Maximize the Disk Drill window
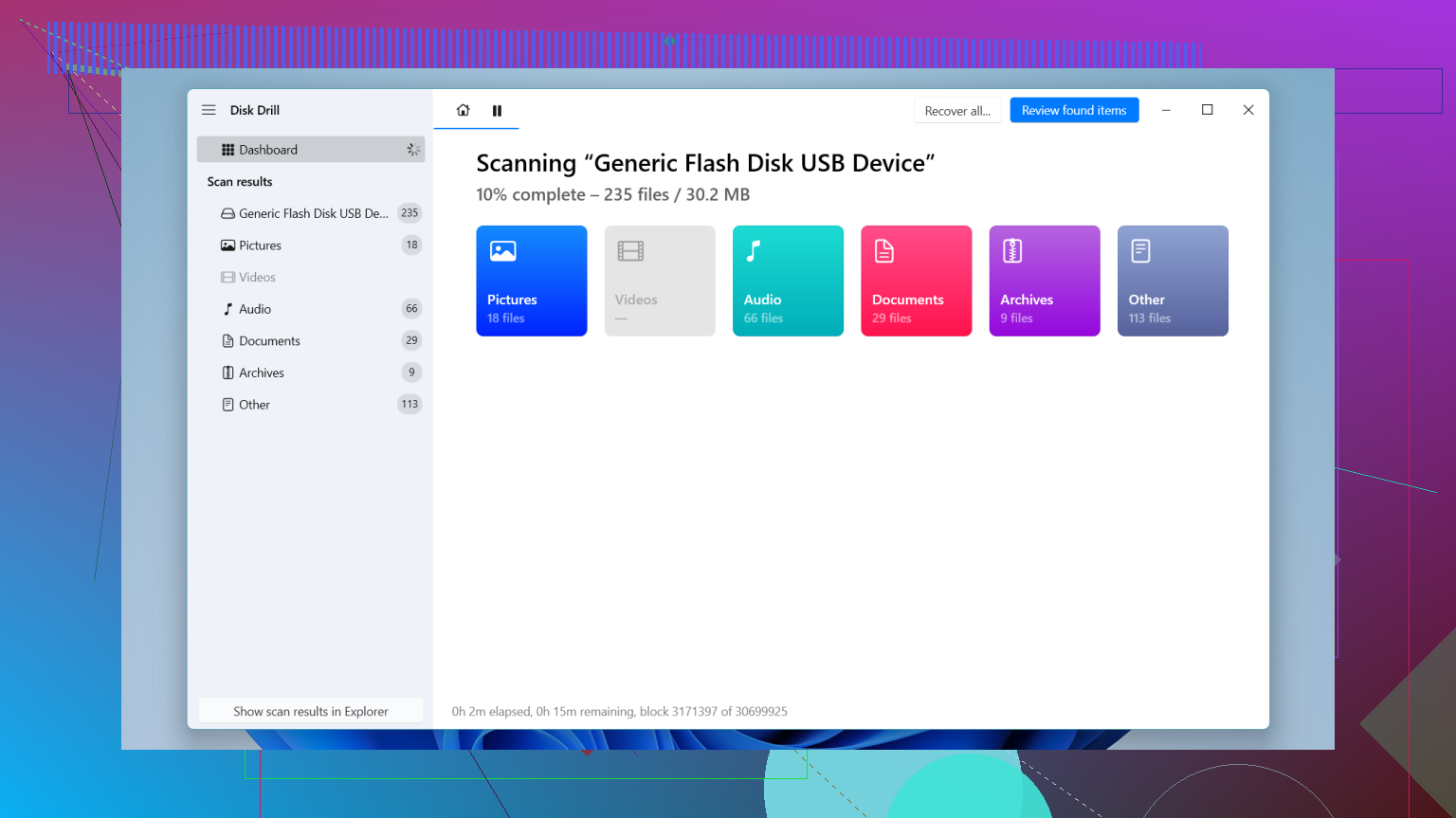This screenshot has width=1456, height=818. point(1207,110)
